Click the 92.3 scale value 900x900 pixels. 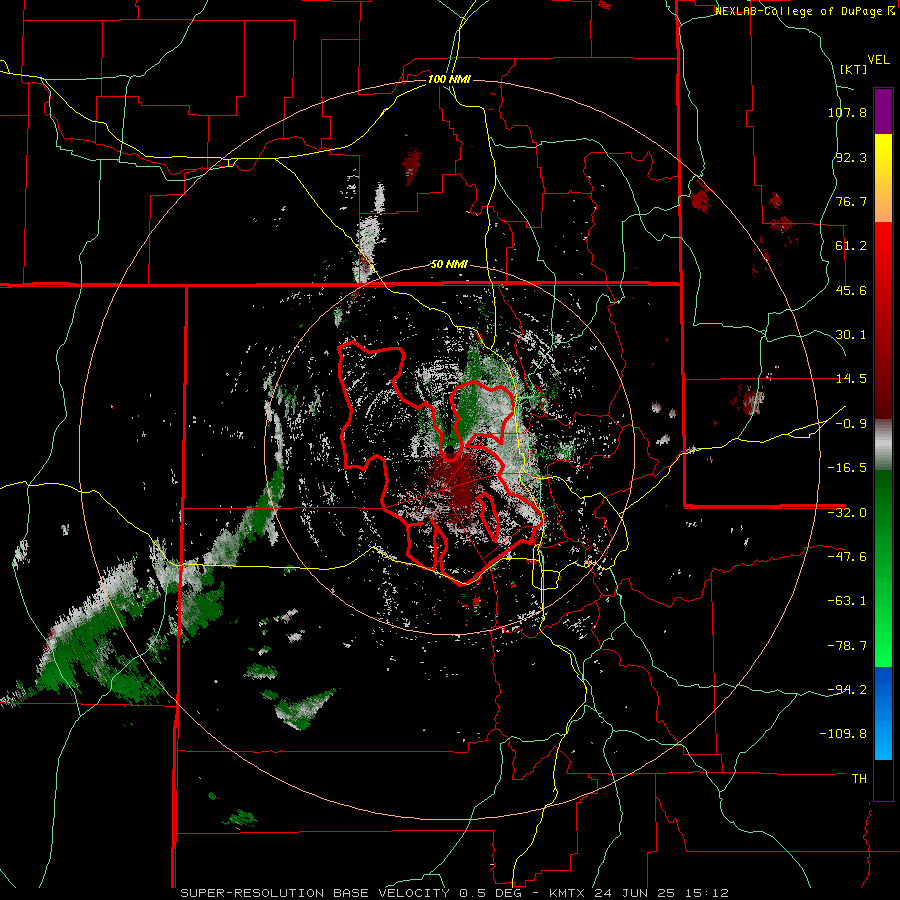(851, 157)
